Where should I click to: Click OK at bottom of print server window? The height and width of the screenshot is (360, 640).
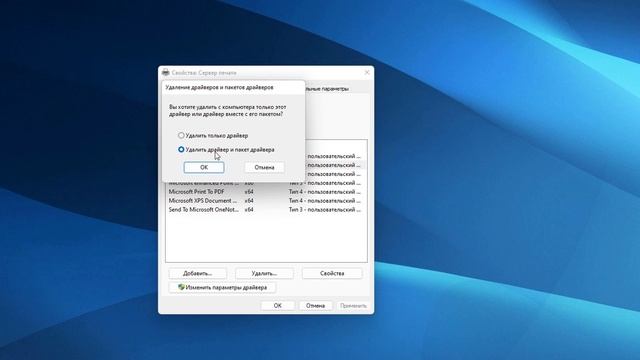pyautogui.click(x=278, y=305)
